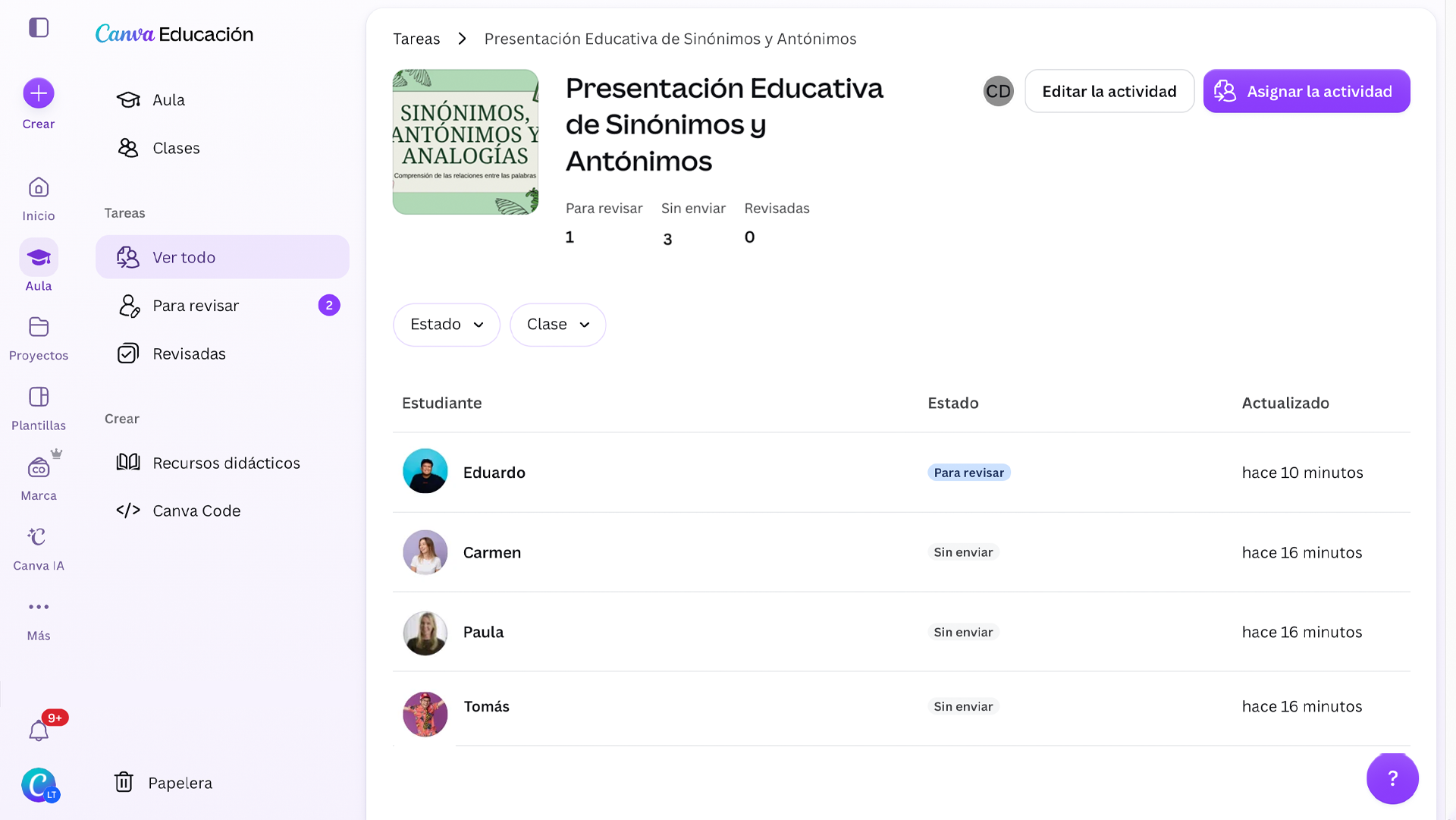The width and height of the screenshot is (1456, 820).
Task: Click Asignar la actividad button
Action: click(1307, 91)
